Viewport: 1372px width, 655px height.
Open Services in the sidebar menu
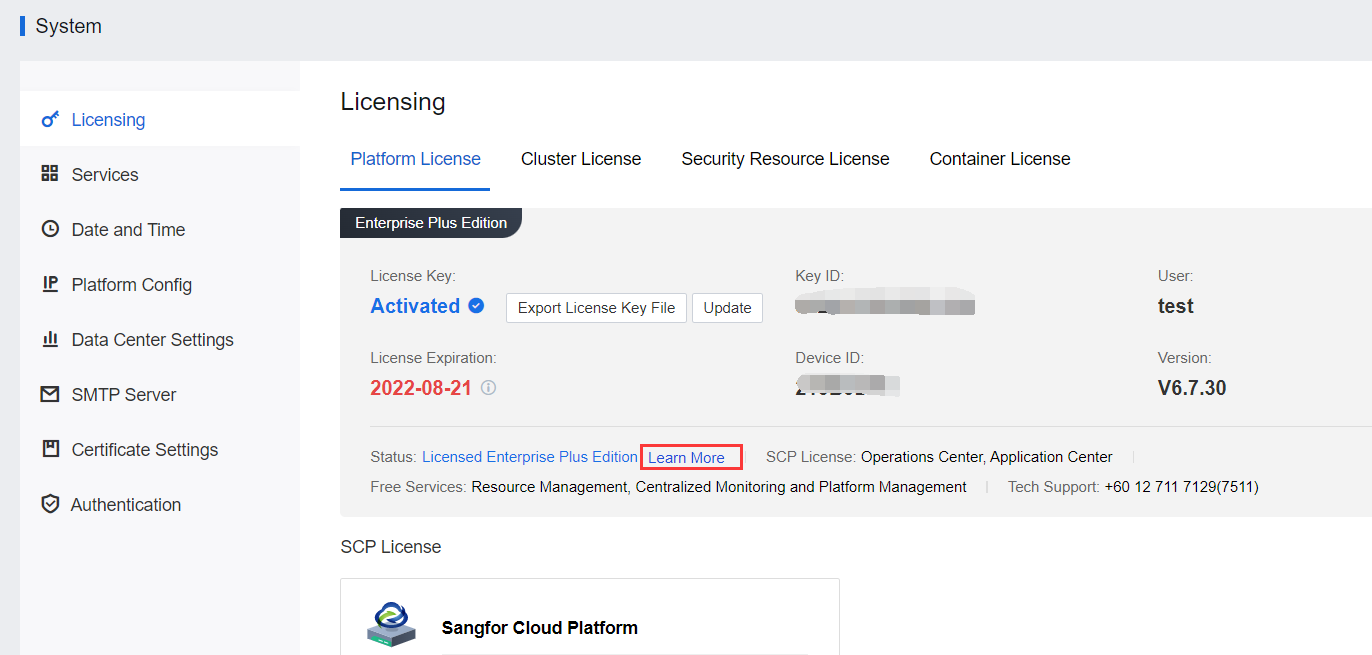tap(105, 175)
